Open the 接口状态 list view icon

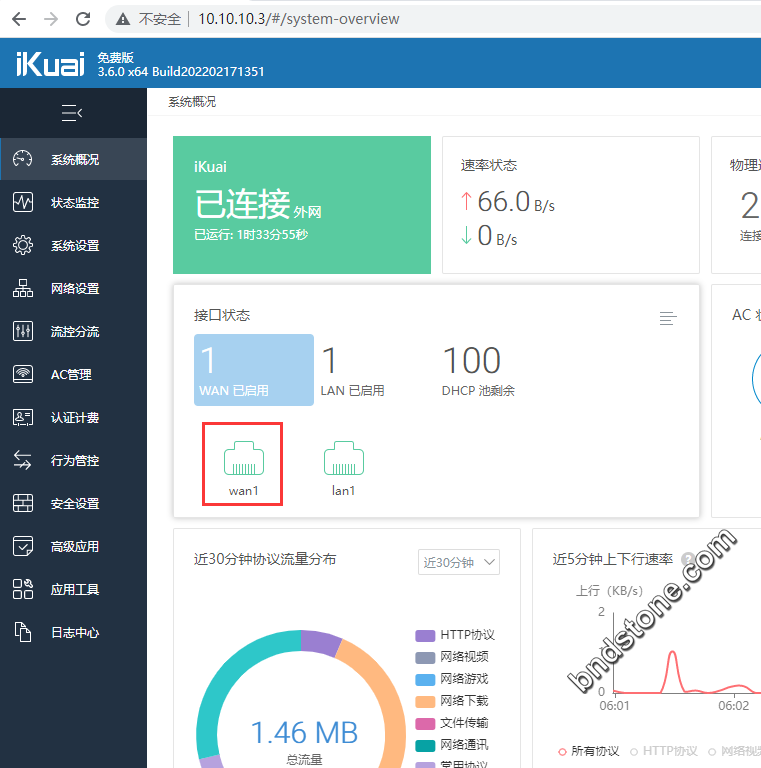668,318
